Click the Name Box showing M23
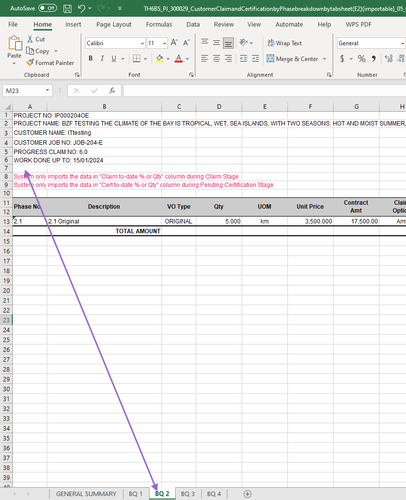This screenshot has width=406, height=500. click(27, 90)
